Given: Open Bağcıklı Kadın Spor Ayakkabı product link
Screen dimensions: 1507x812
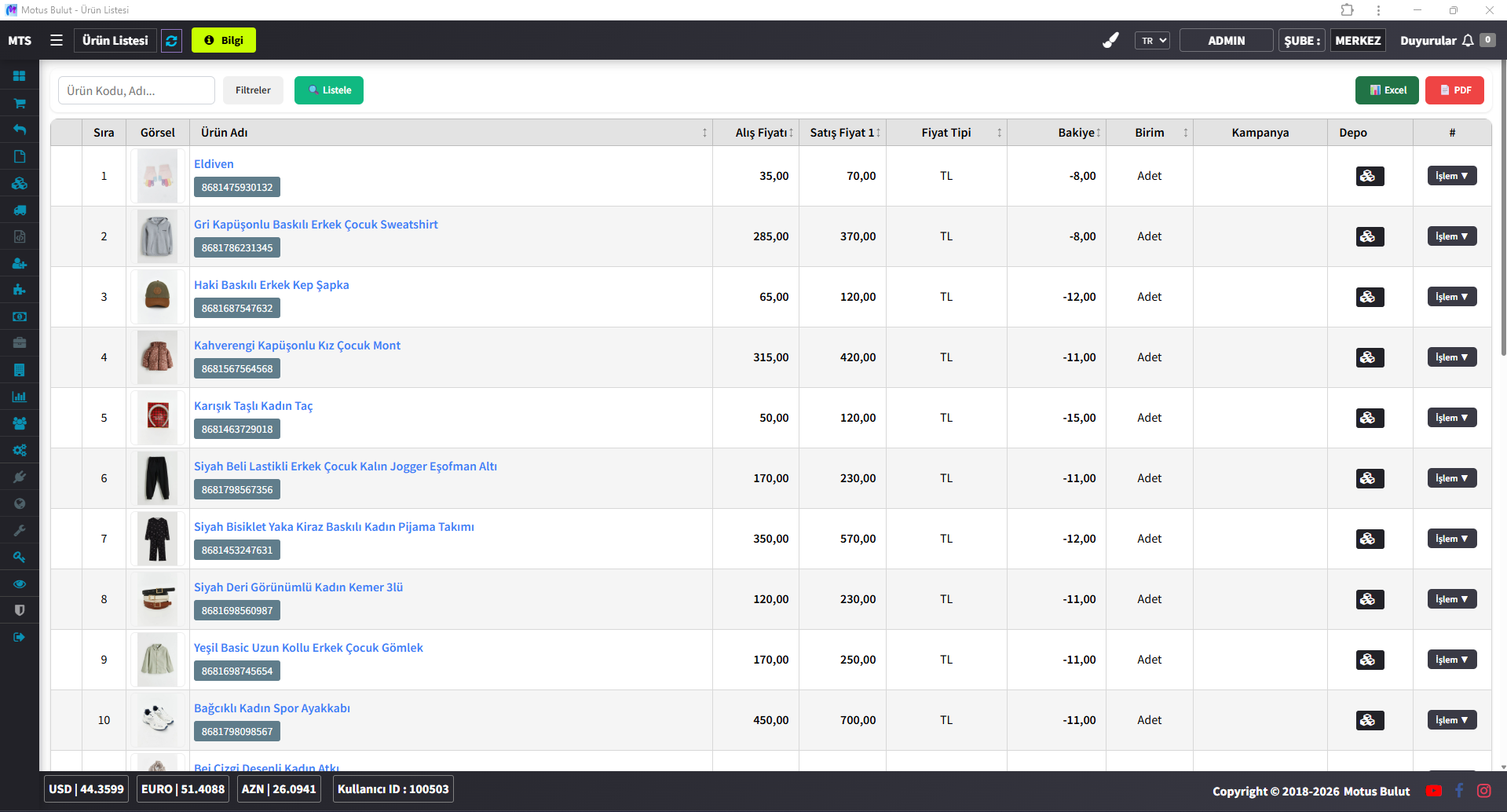Looking at the screenshot, I should pyautogui.click(x=272, y=708).
